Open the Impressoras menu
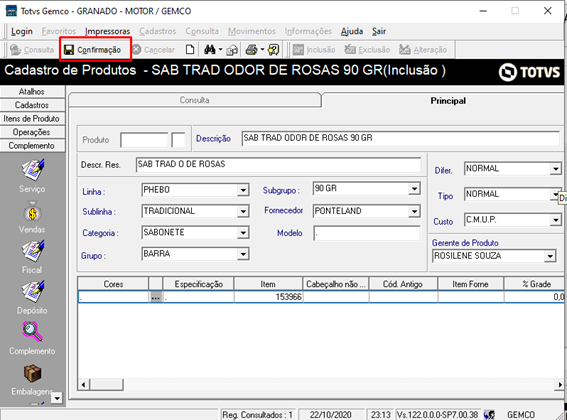This screenshot has width=567, height=420. click(x=107, y=31)
